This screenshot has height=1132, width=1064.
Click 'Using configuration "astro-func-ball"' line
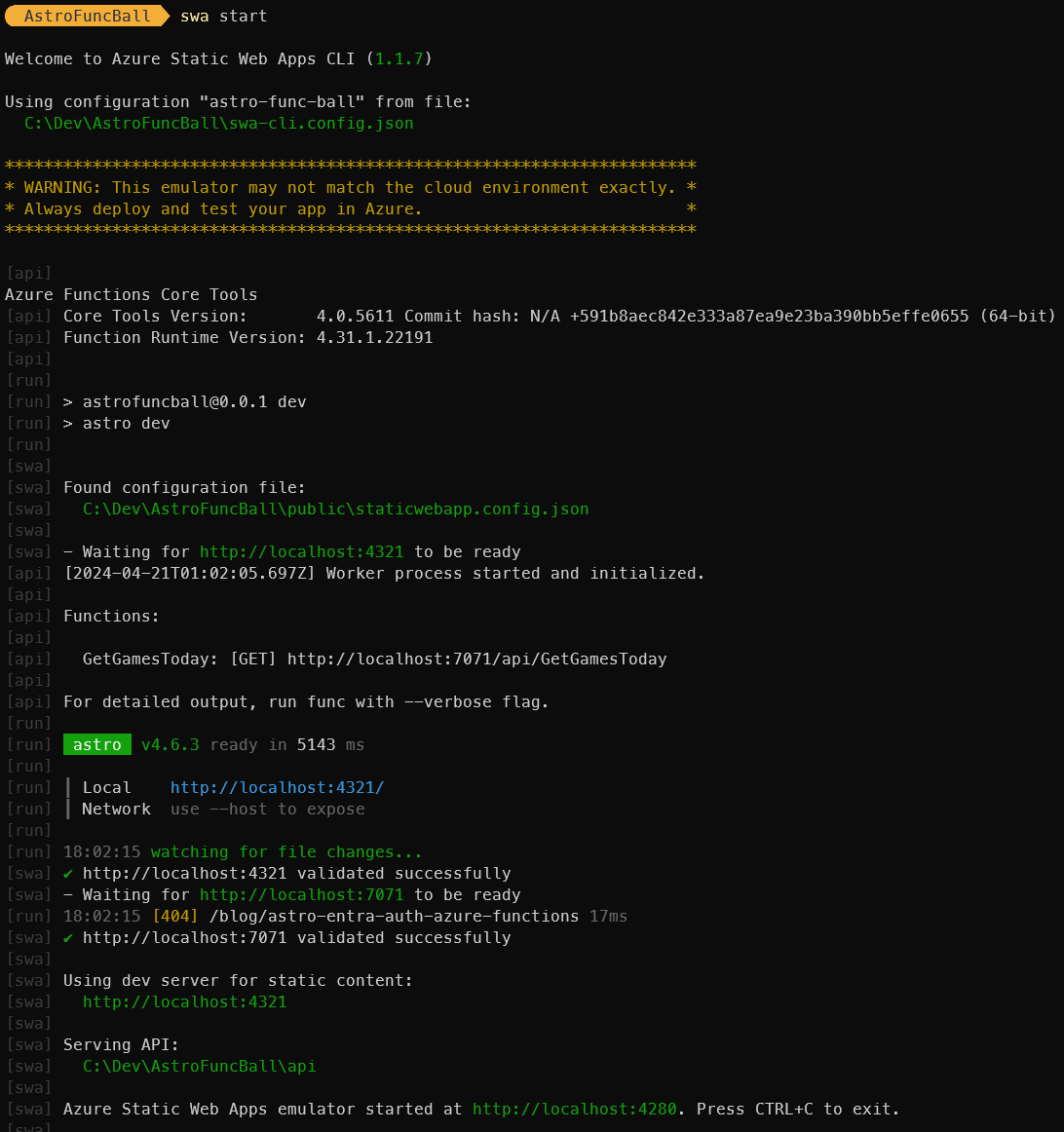238,101
